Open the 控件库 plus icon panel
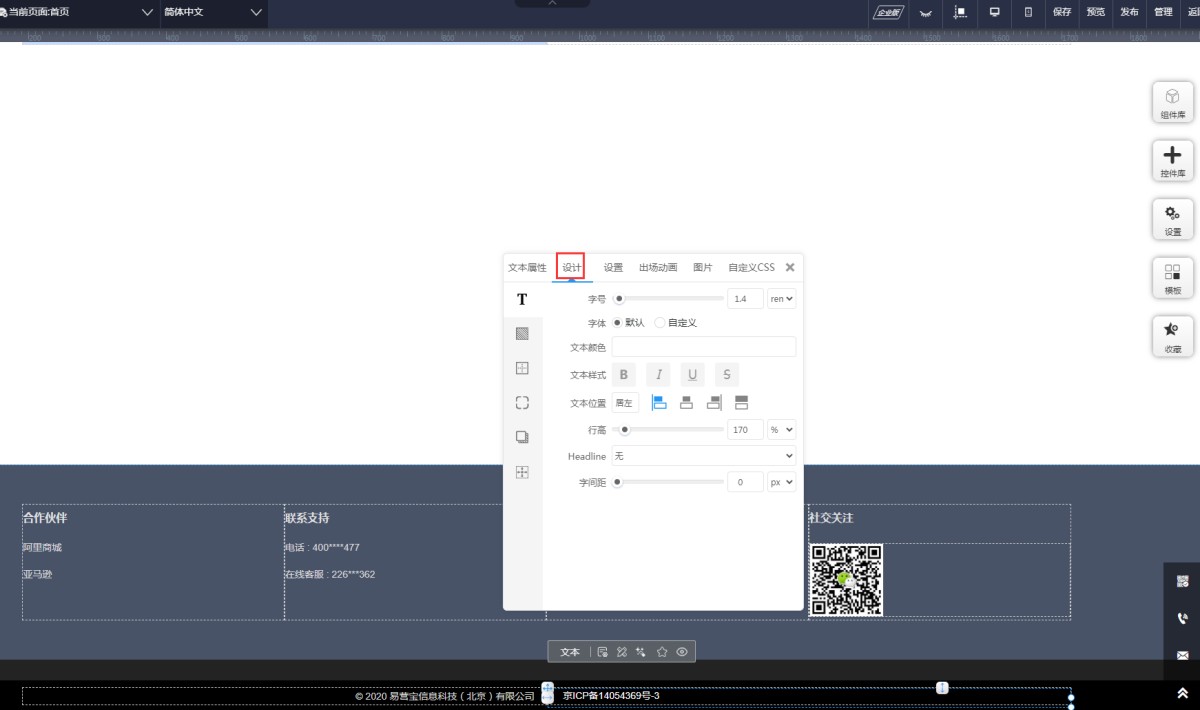 [1172, 161]
